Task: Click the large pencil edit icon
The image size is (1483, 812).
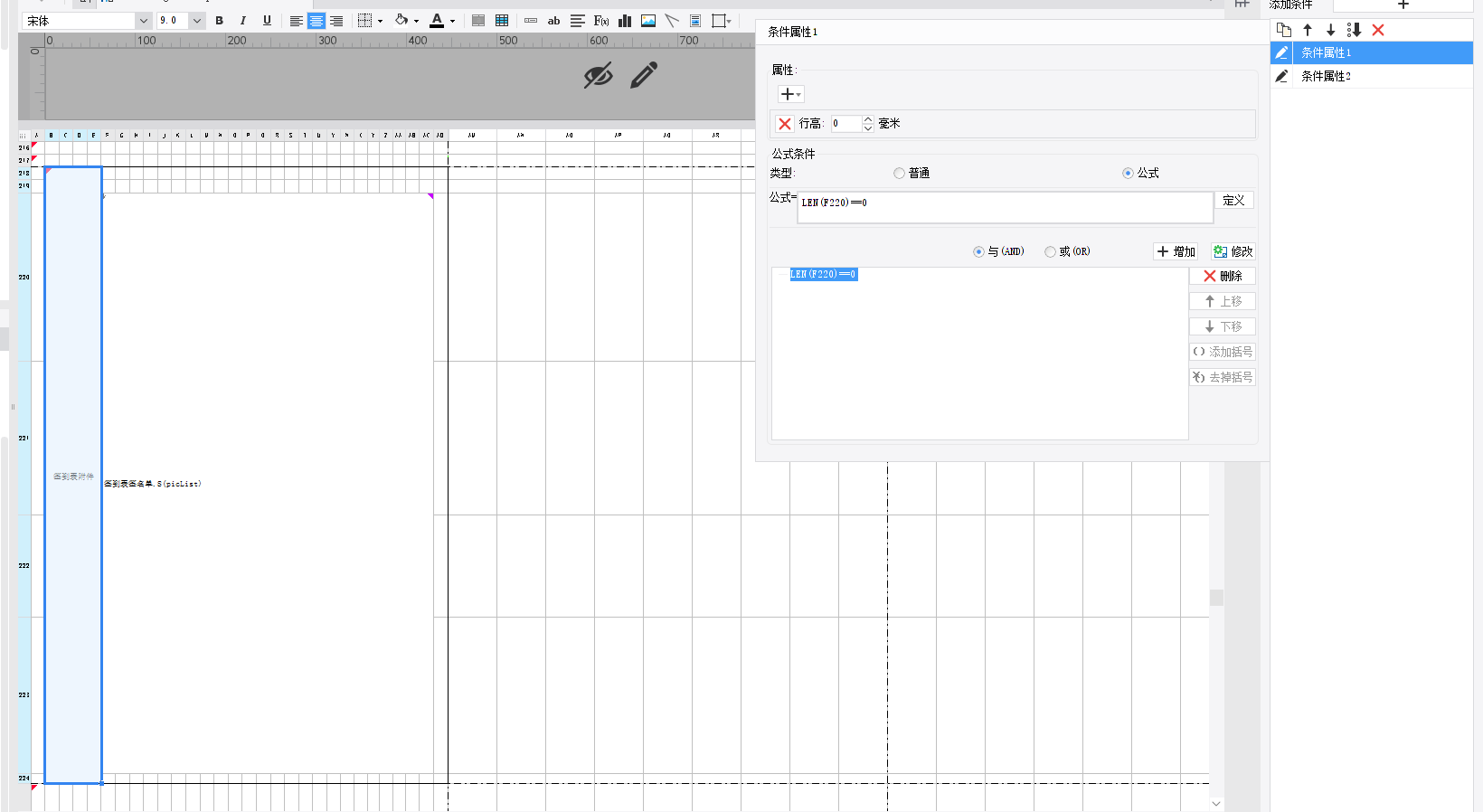Action: click(x=644, y=75)
